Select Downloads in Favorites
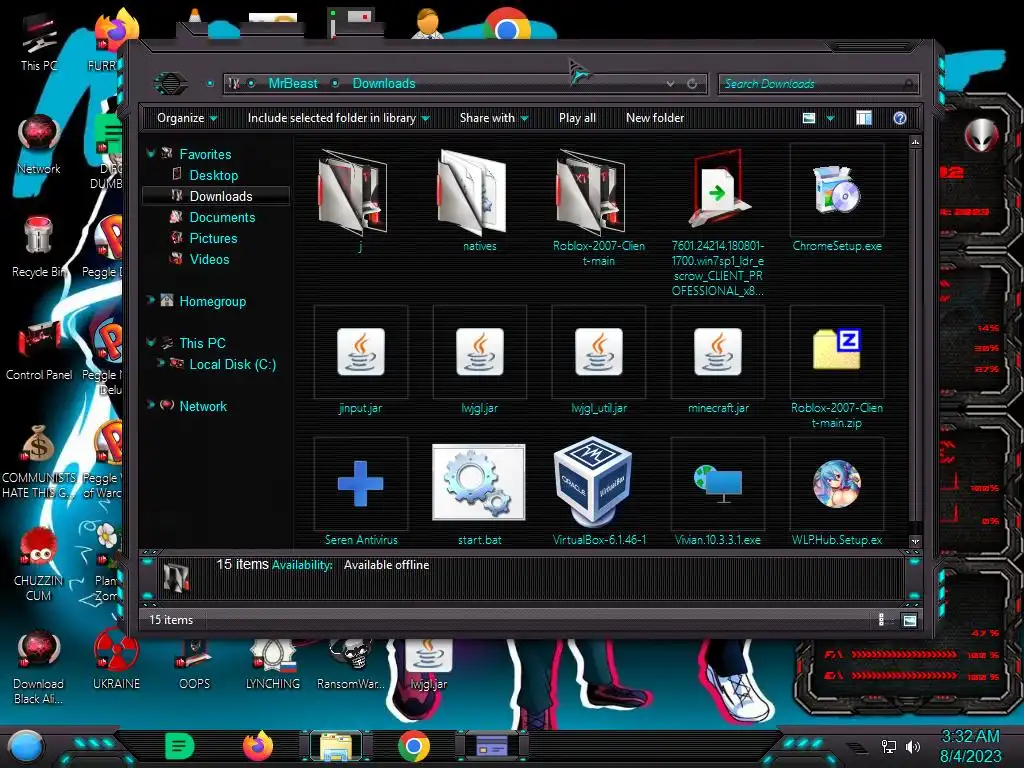This screenshot has height=768, width=1024. [x=221, y=196]
